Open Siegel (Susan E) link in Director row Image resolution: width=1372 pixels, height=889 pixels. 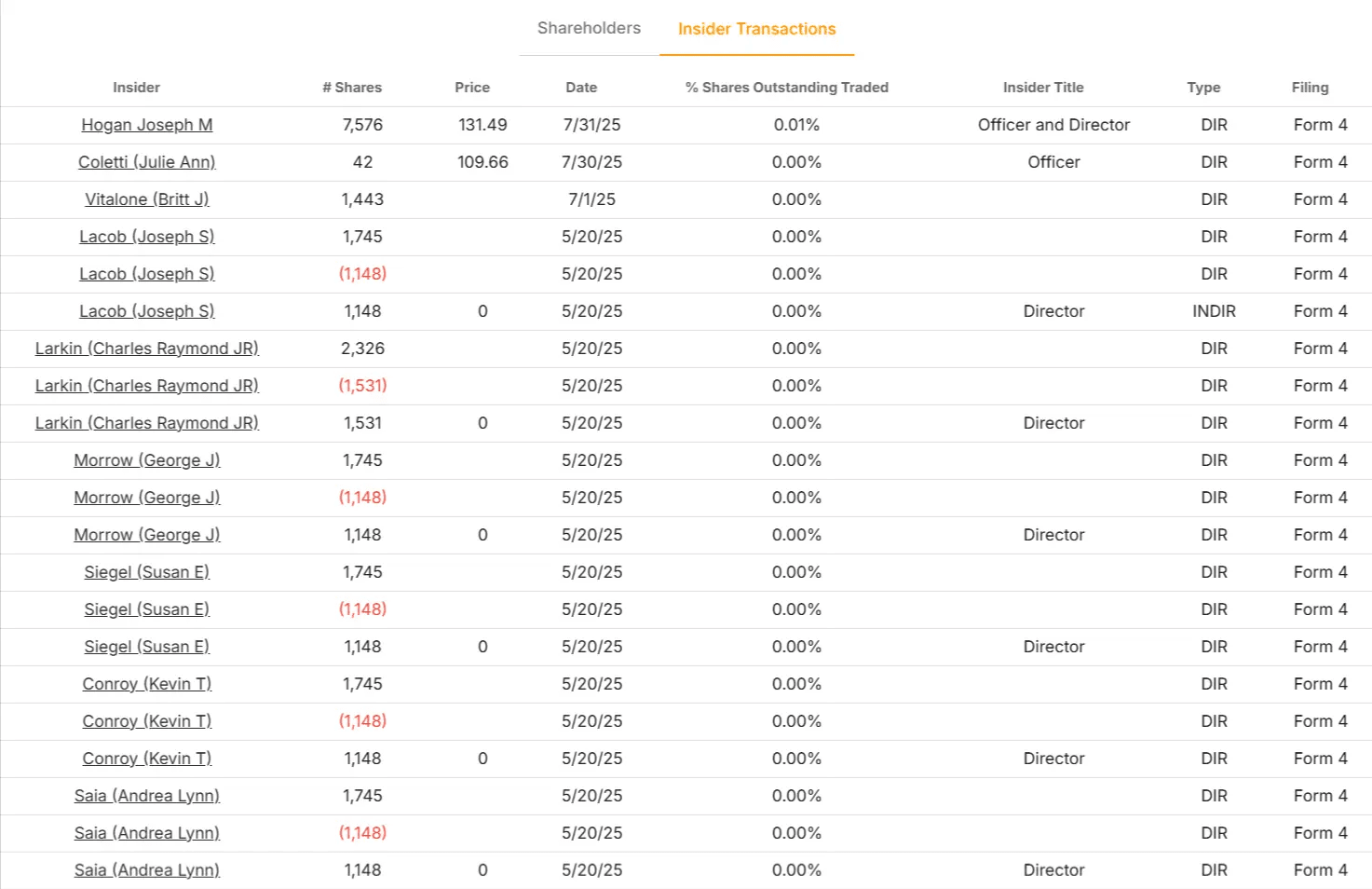click(x=147, y=647)
